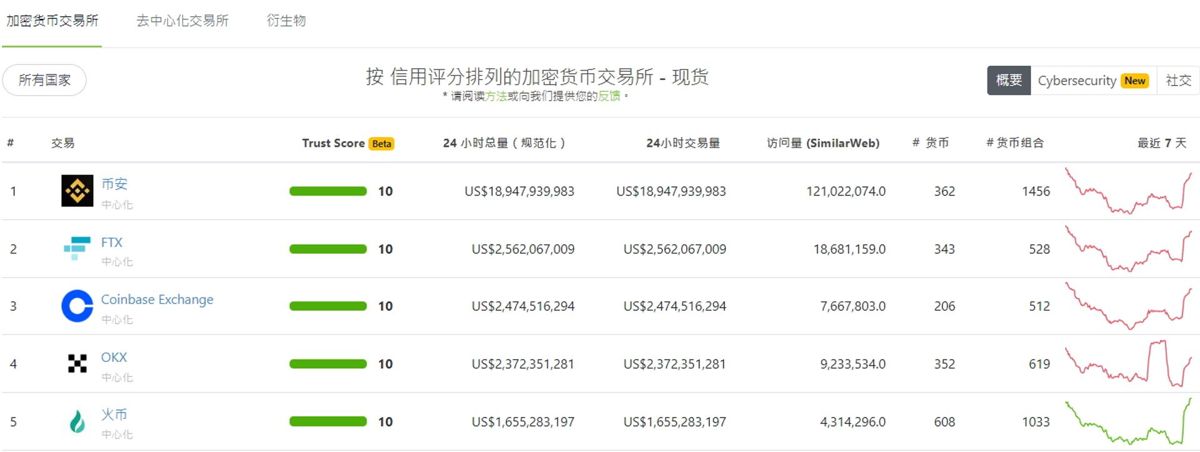This screenshot has width=1200, height=452.
Task: Click the Coinbase Exchange trust score bar
Action: (328, 306)
